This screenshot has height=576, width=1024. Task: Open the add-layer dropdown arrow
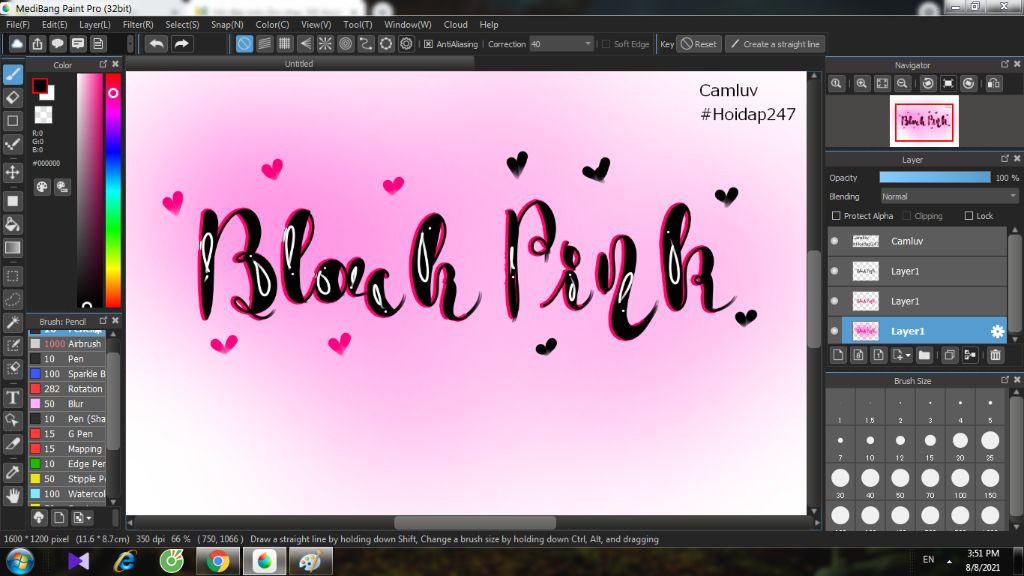pos(908,355)
